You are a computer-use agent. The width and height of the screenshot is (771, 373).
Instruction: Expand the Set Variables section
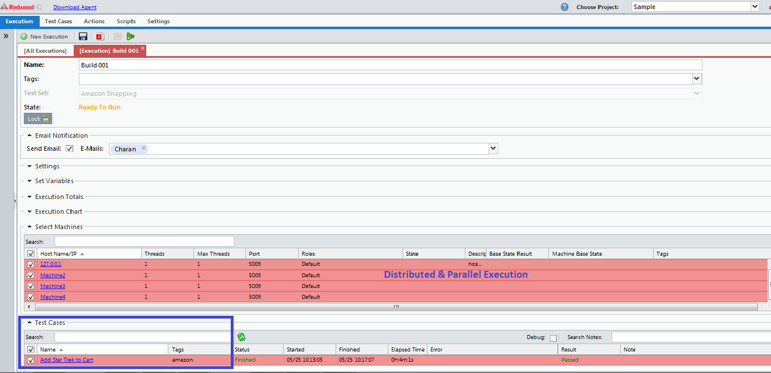click(x=30, y=181)
